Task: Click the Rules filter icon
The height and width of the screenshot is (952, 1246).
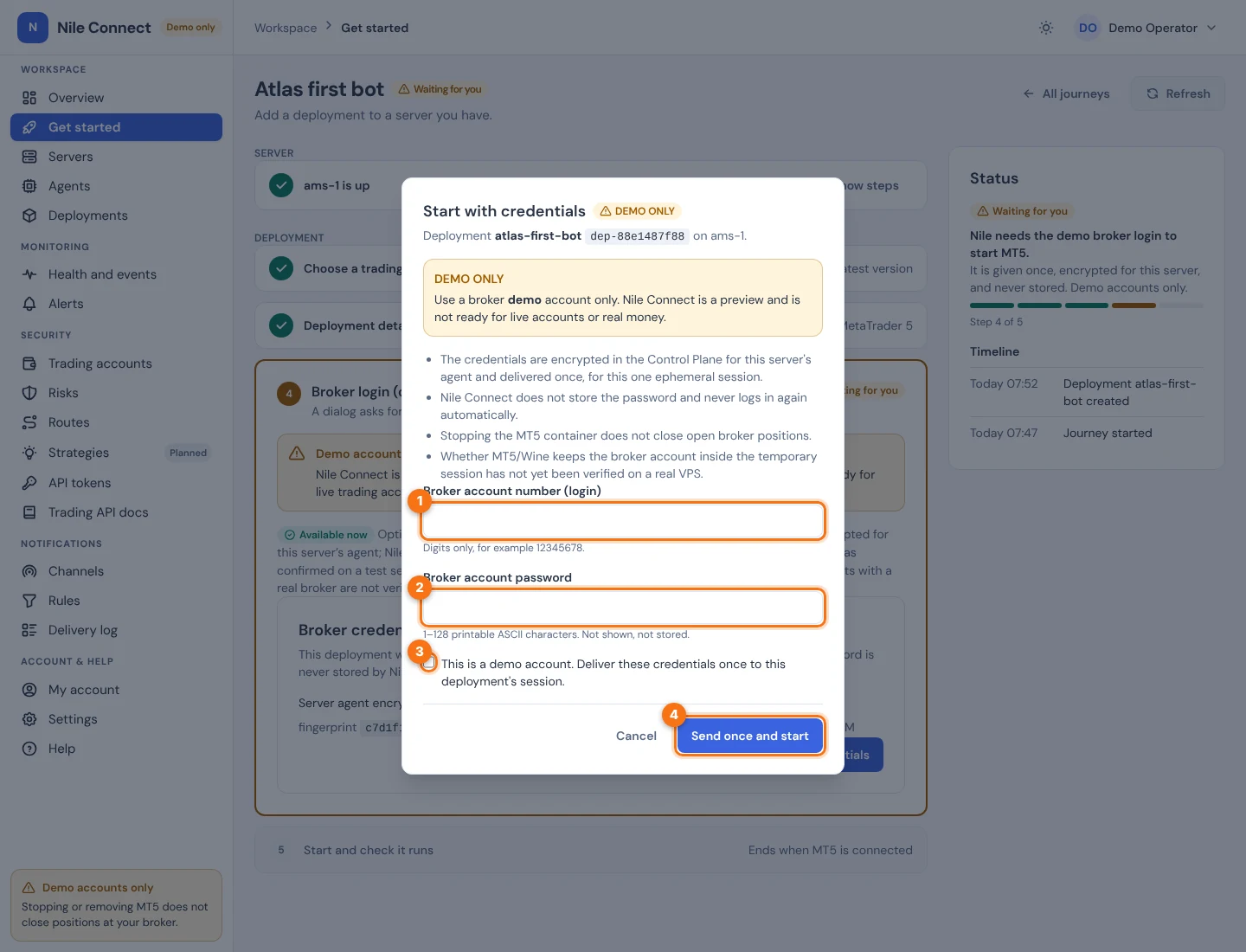Action: [x=29, y=601]
